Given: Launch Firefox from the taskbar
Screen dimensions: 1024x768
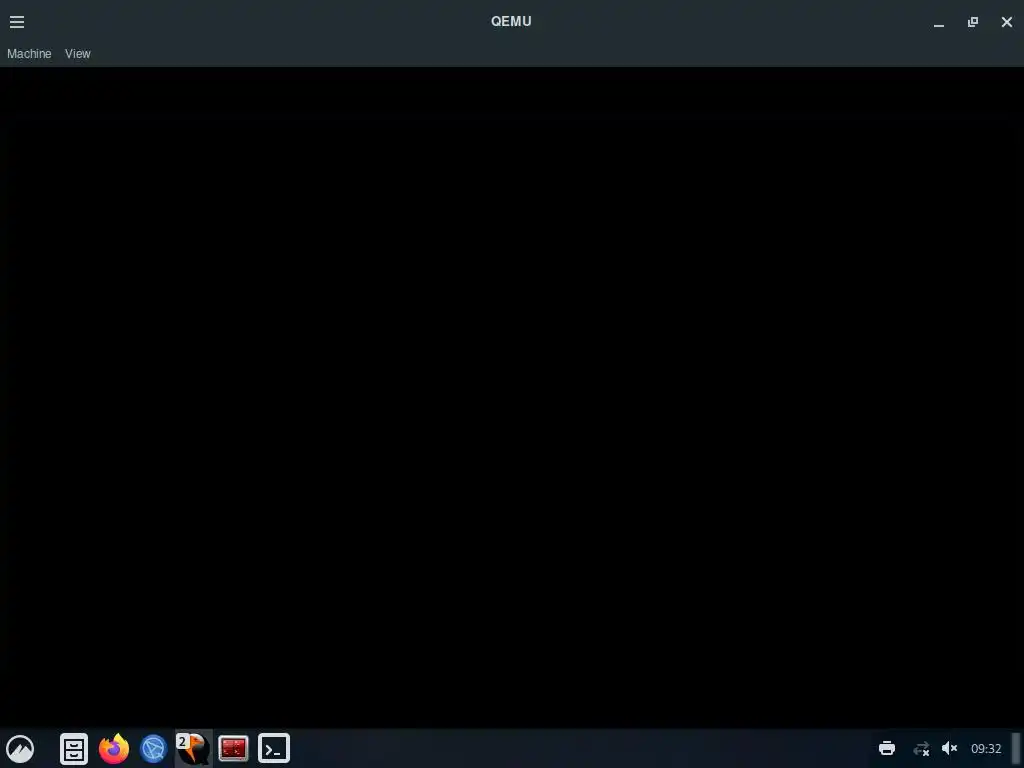Looking at the screenshot, I should (x=114, y=748).
